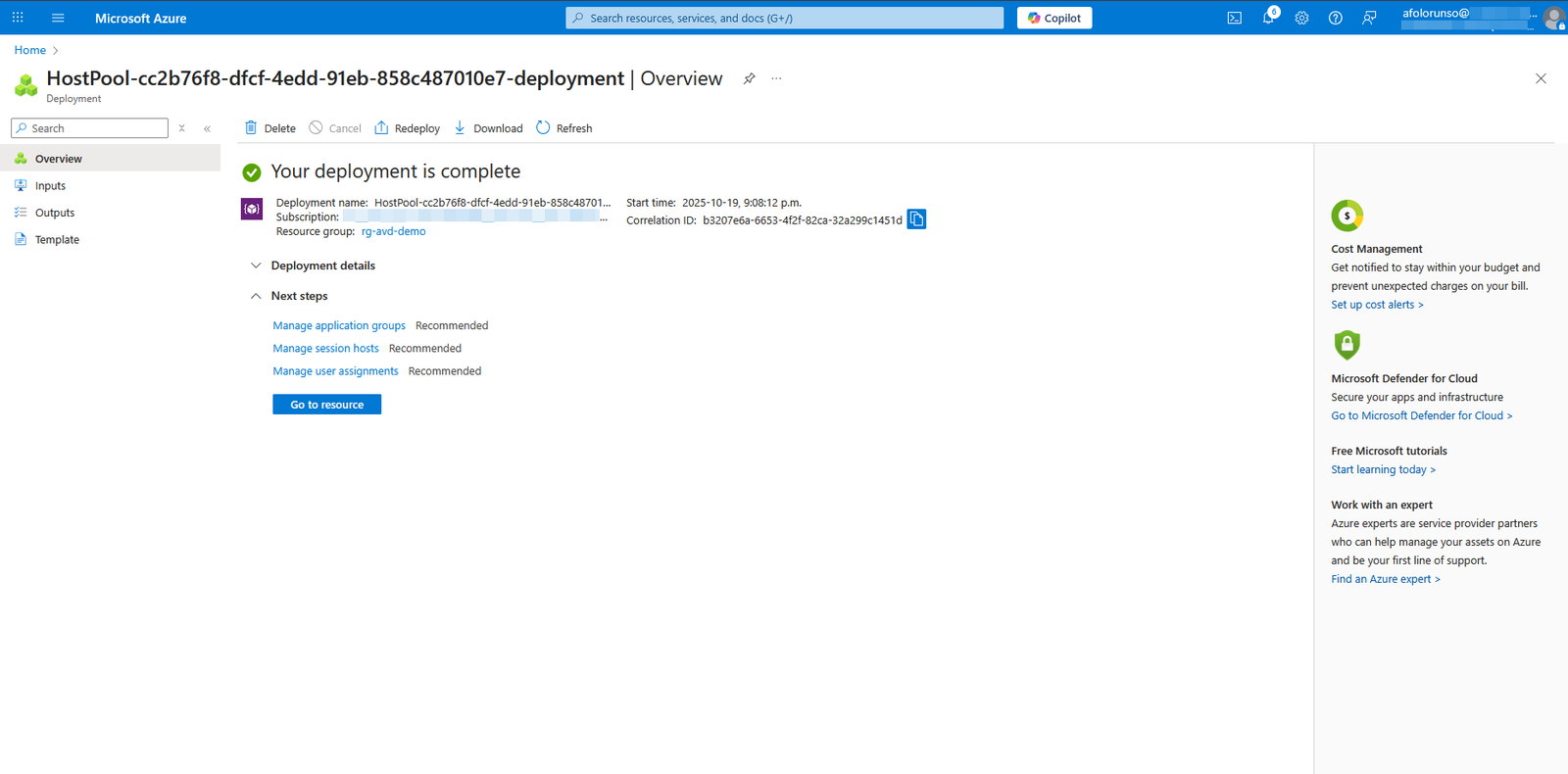Open the notifications bell

[x=1268, y=18]
